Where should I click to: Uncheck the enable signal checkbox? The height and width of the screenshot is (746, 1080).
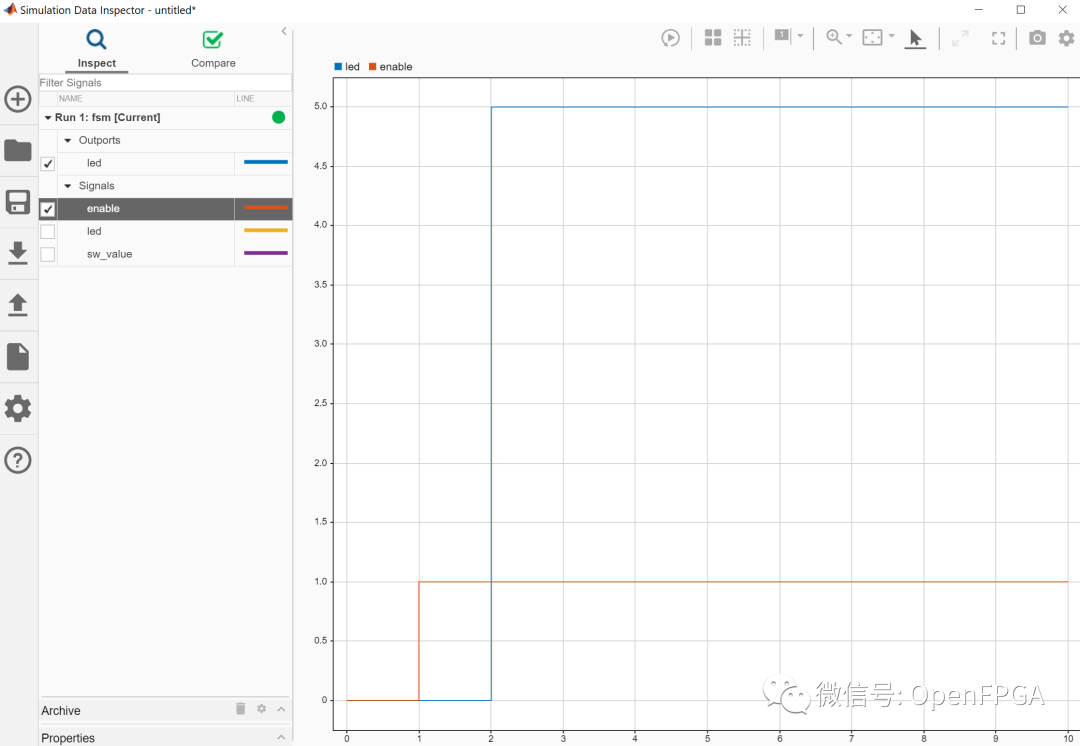[x=48, y=209]
